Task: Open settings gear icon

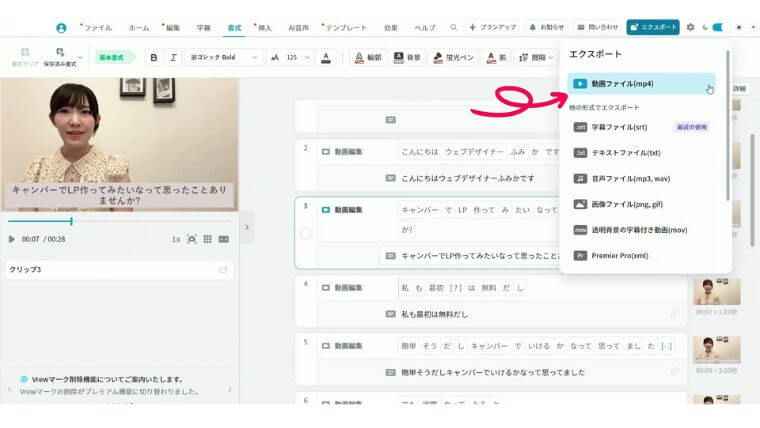Action: click(690, 27)
